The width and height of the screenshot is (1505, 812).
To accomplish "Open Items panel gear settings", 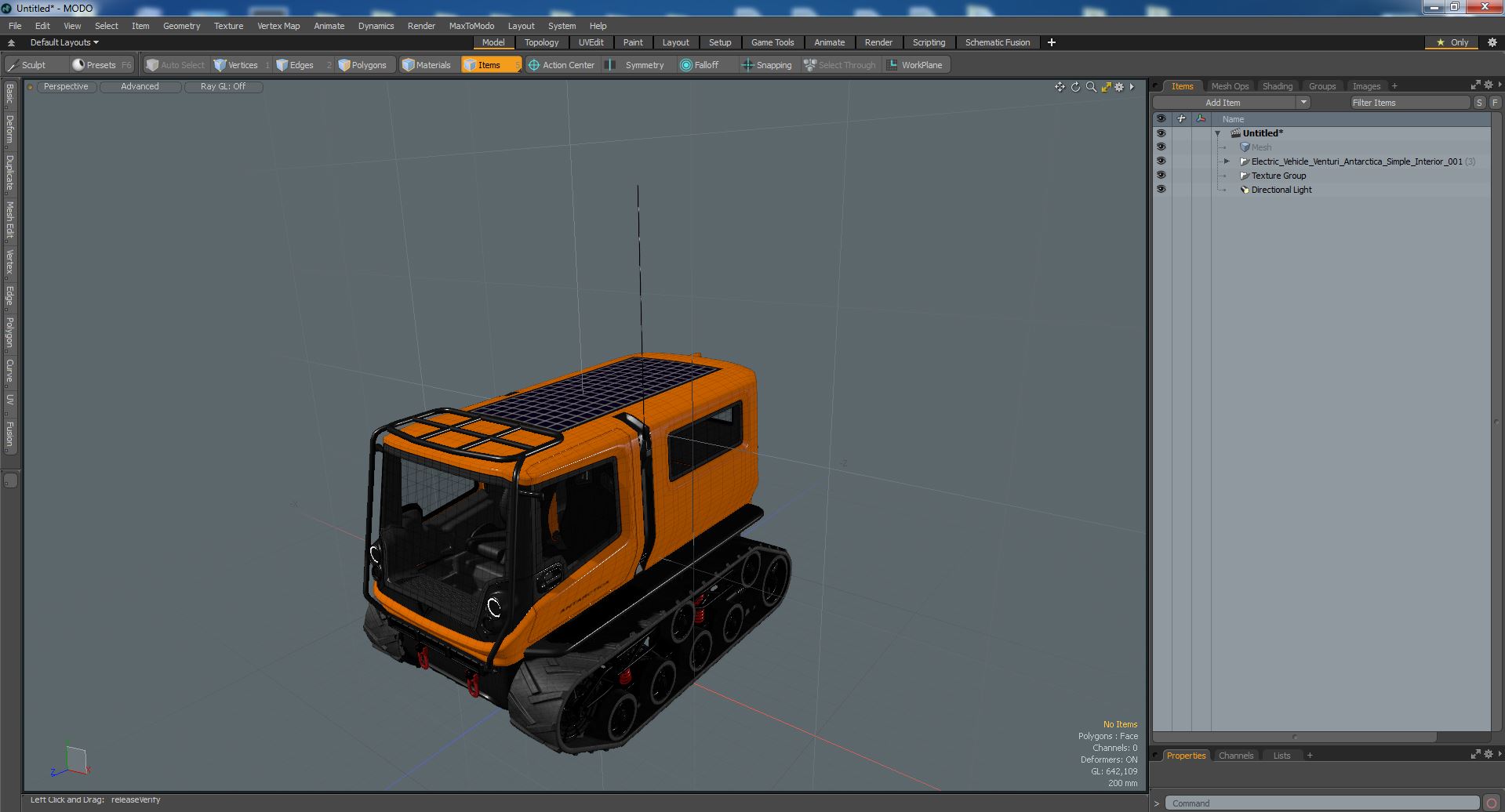I will point(1489,85).
